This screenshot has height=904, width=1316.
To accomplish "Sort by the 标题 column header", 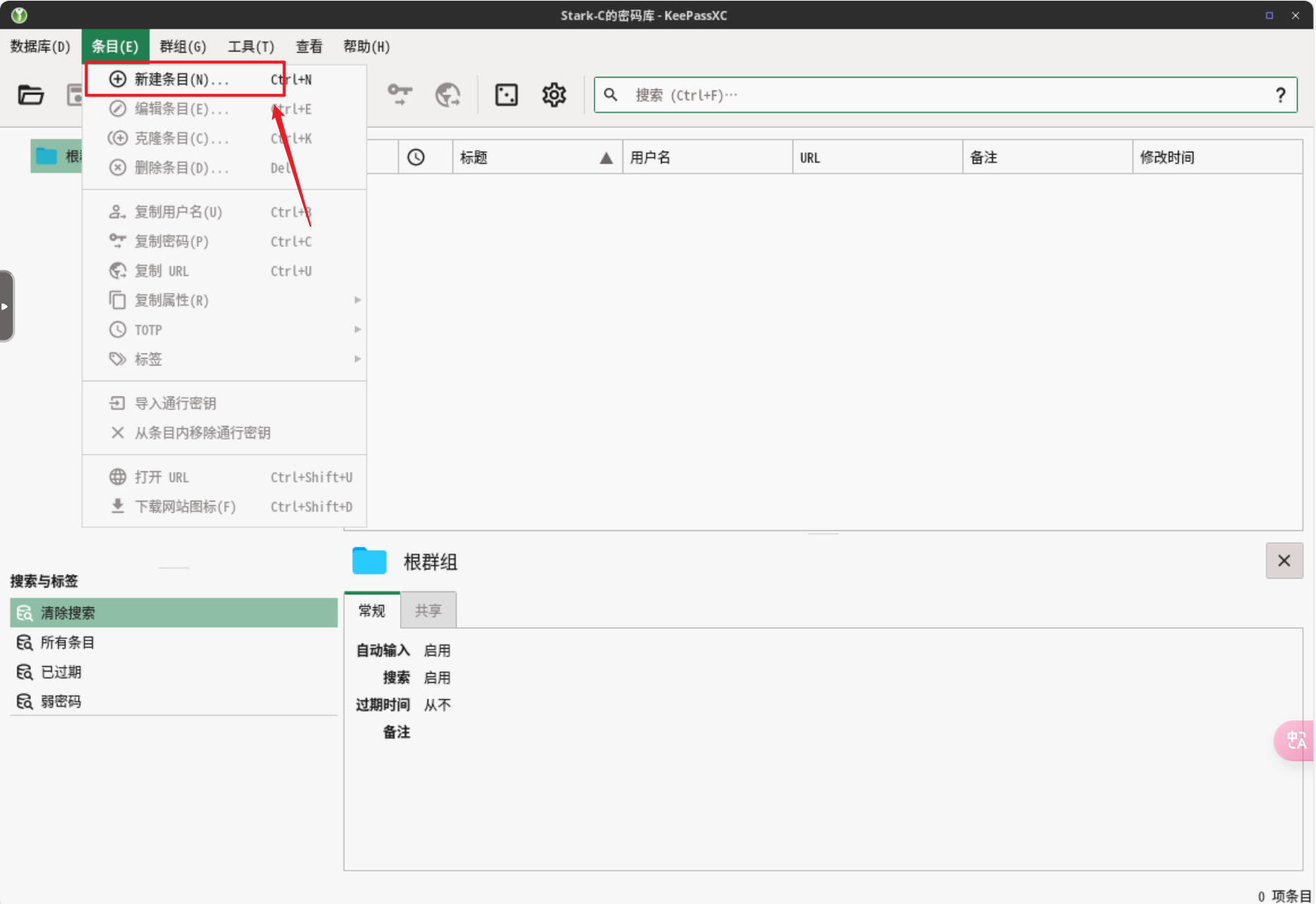I will coord(537,157).
